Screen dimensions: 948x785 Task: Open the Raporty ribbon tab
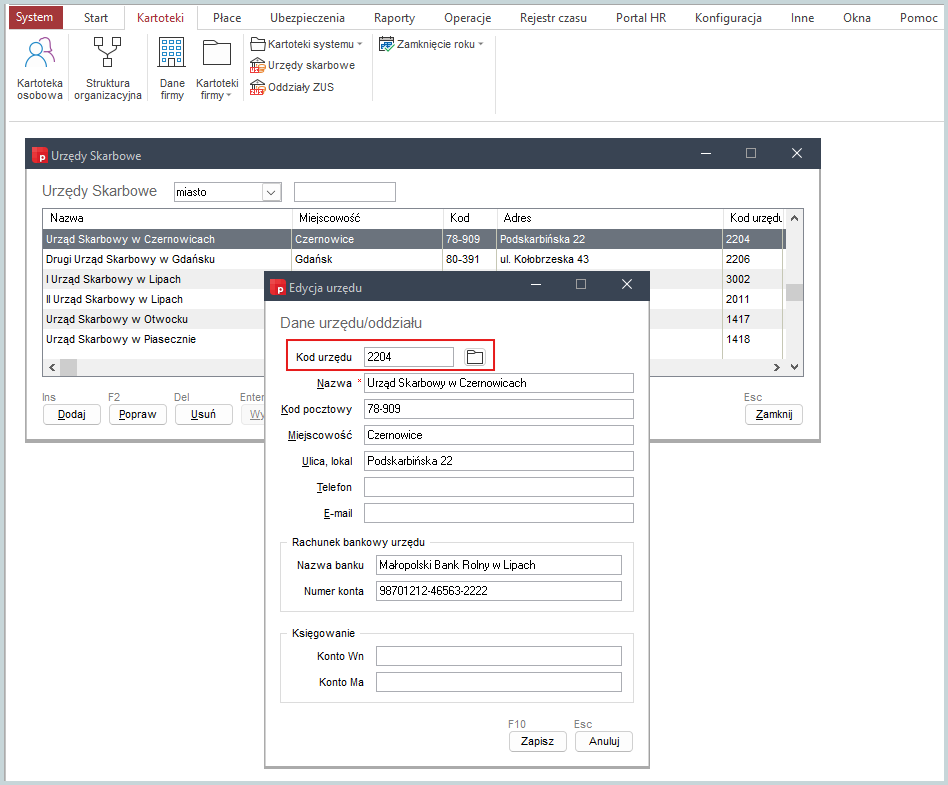point(394,18)
